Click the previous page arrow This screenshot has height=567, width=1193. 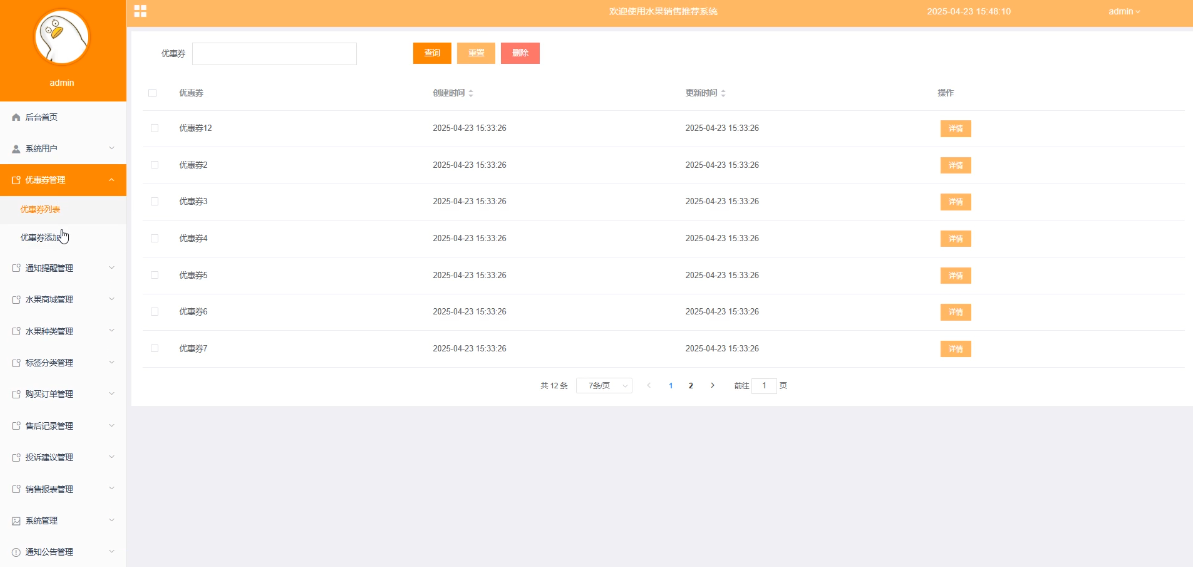[649, 386]
